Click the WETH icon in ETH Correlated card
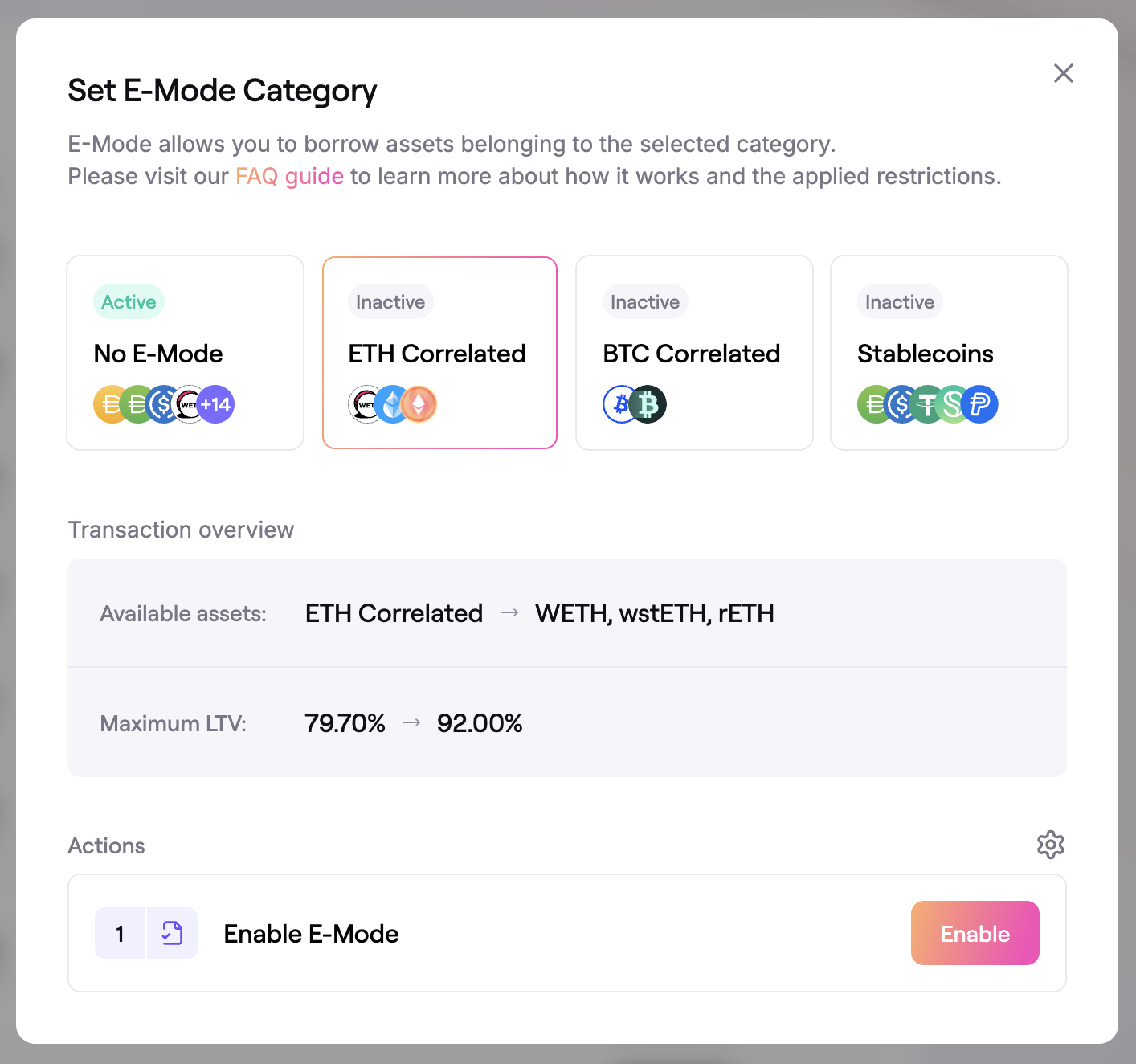The height and width of the screenshot is (1064, 1136). click(365, 404)
